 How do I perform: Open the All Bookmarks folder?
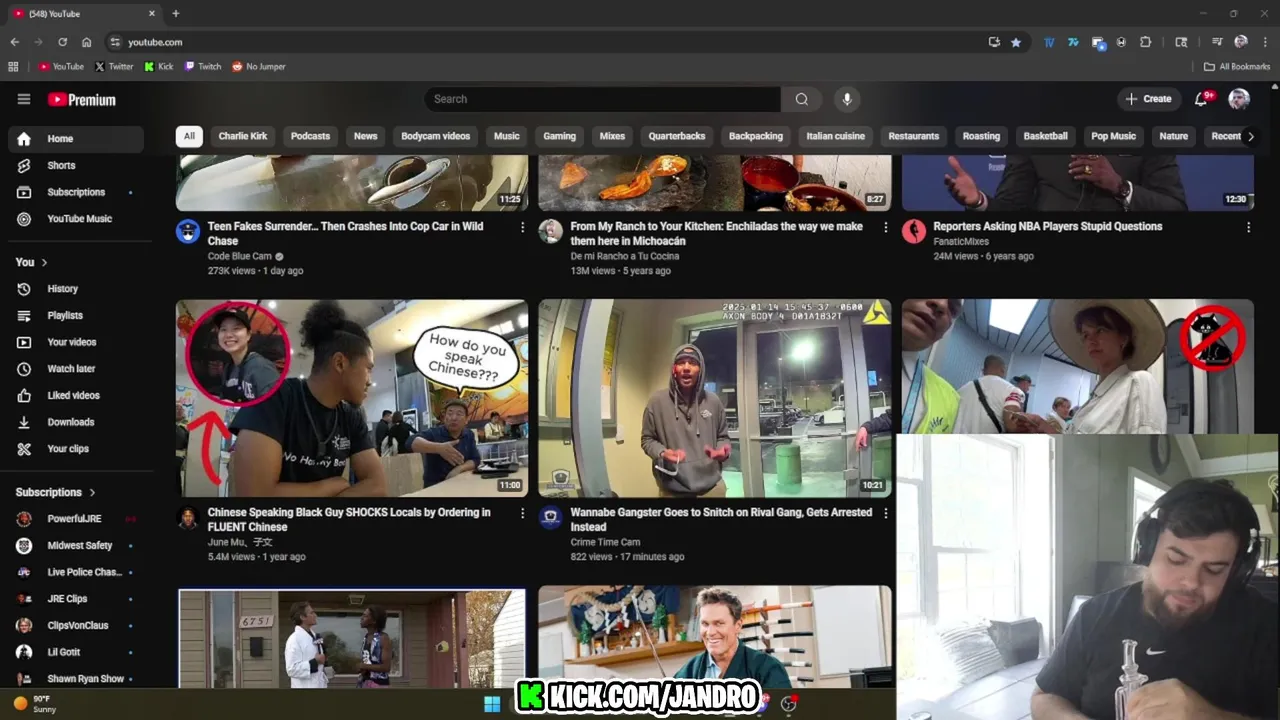(x=1237, y=67)
